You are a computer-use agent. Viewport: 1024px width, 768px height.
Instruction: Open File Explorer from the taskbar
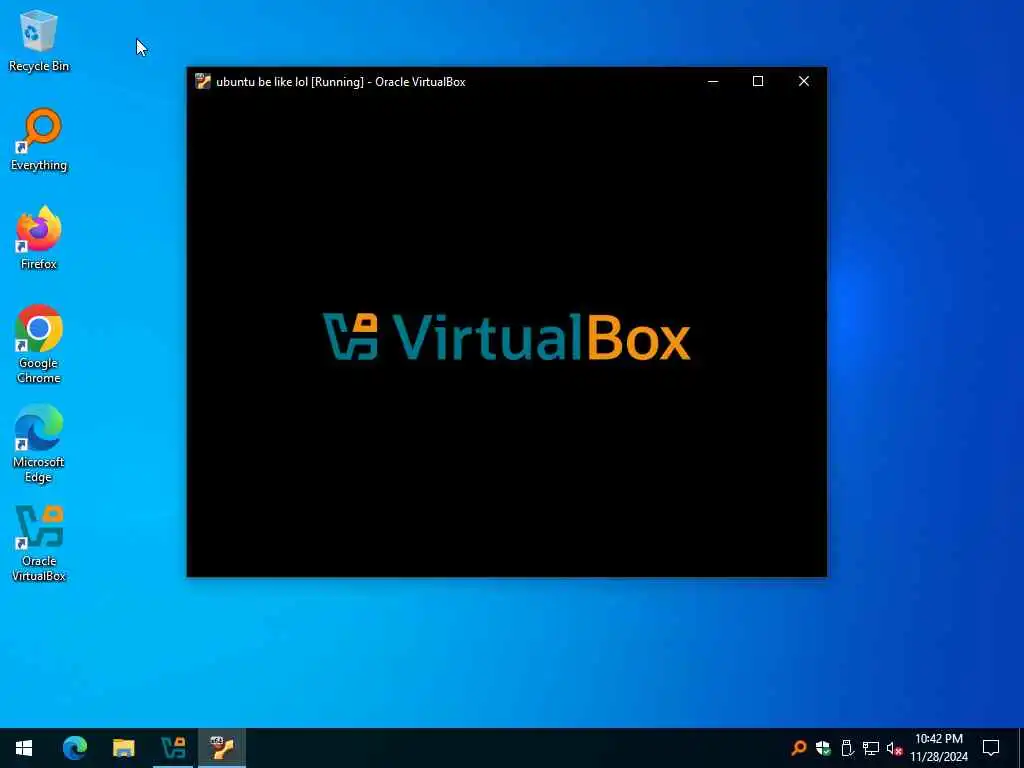pyautogui.click(x=123, y=748)
